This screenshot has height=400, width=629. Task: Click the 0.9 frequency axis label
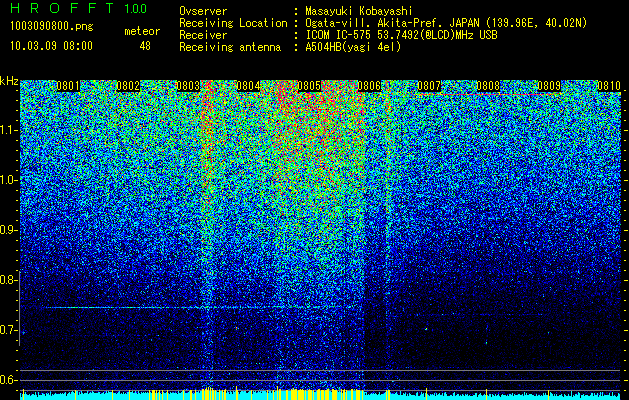[7, 230]
